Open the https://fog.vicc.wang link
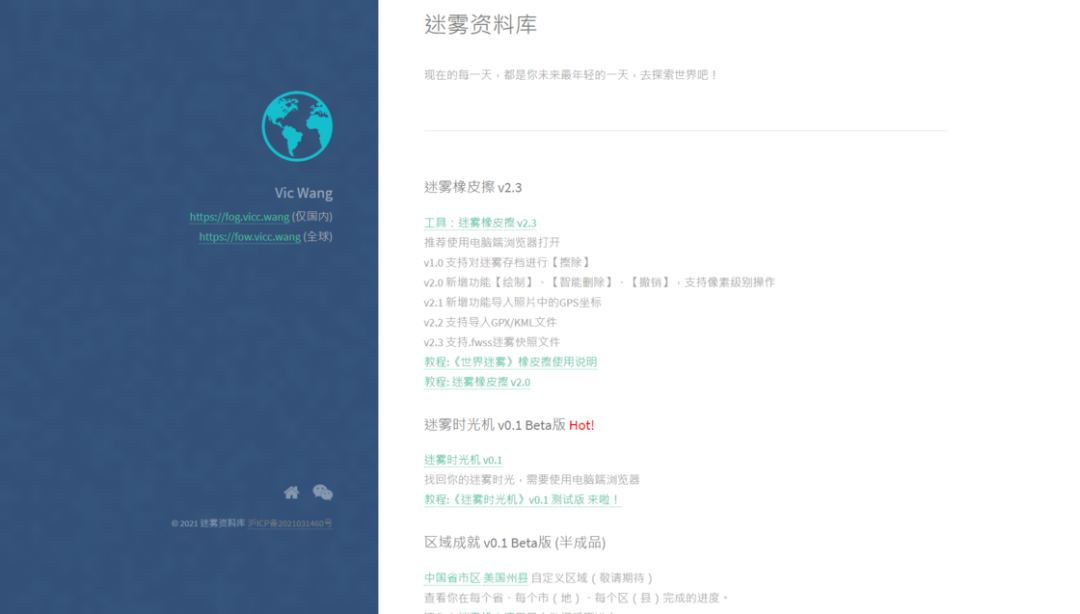Image resolution: width=1080 pixels, height=614 pixels. (239, 217)
